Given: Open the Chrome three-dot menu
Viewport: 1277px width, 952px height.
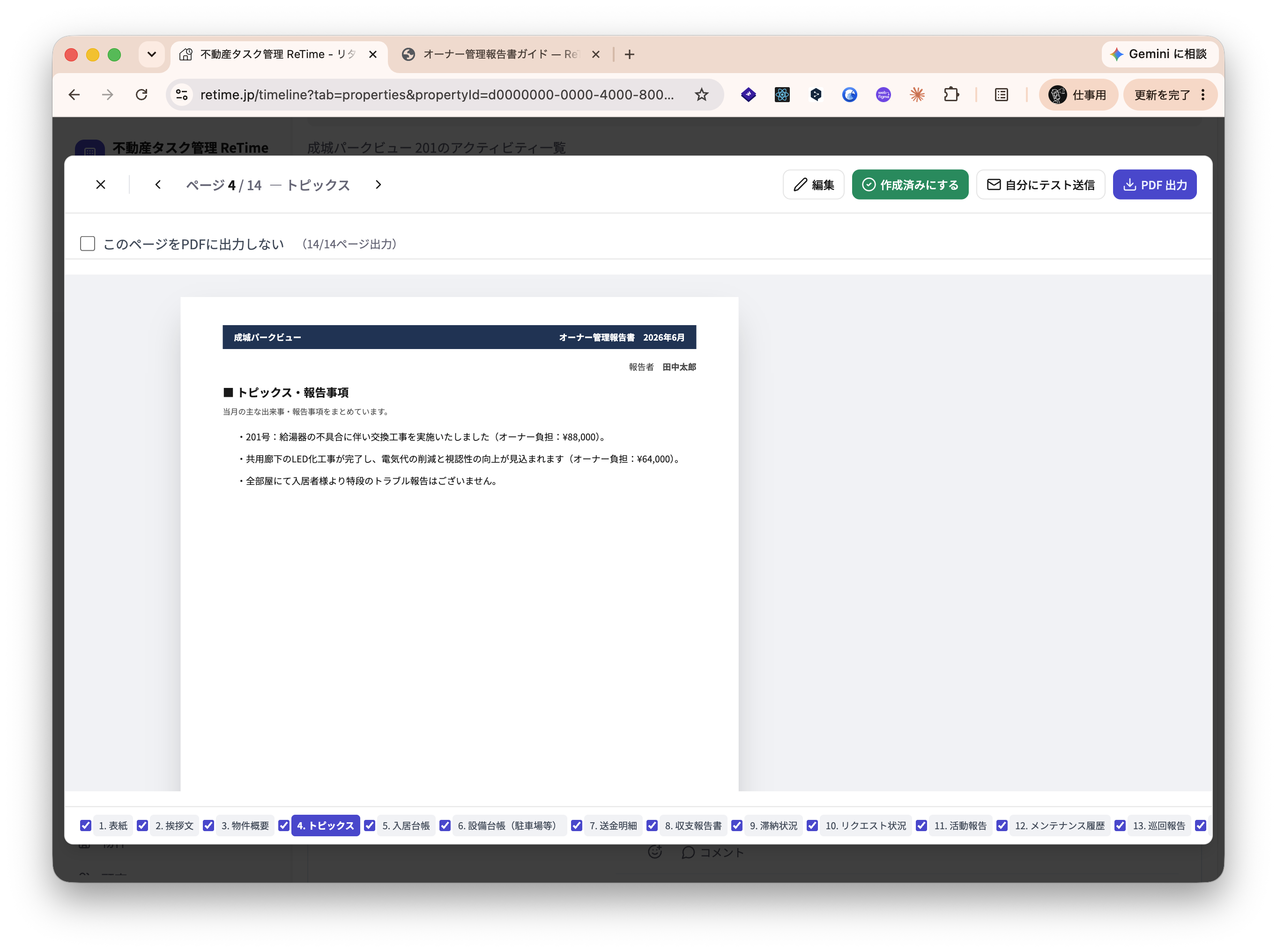Looking at the screenshot, I should tap(1203, 95).
